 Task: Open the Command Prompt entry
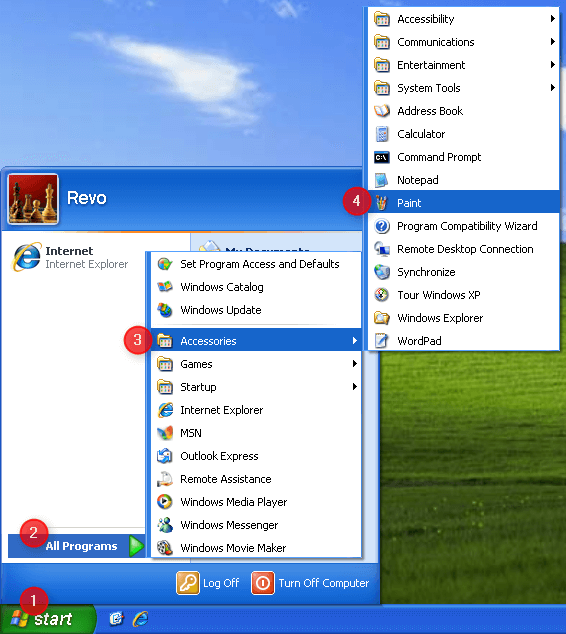464,157
